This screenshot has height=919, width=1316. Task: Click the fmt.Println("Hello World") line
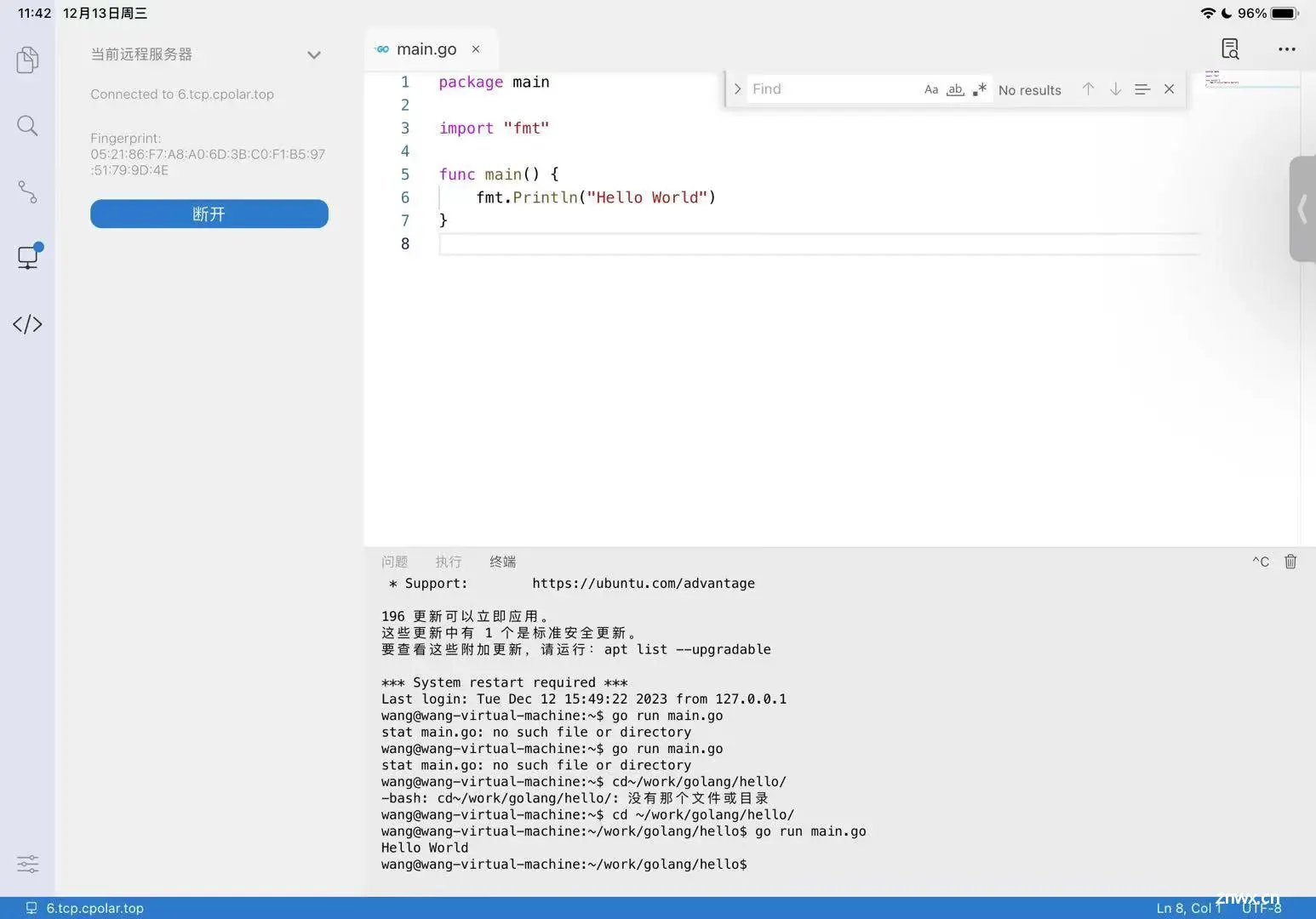tap(596, 197)
